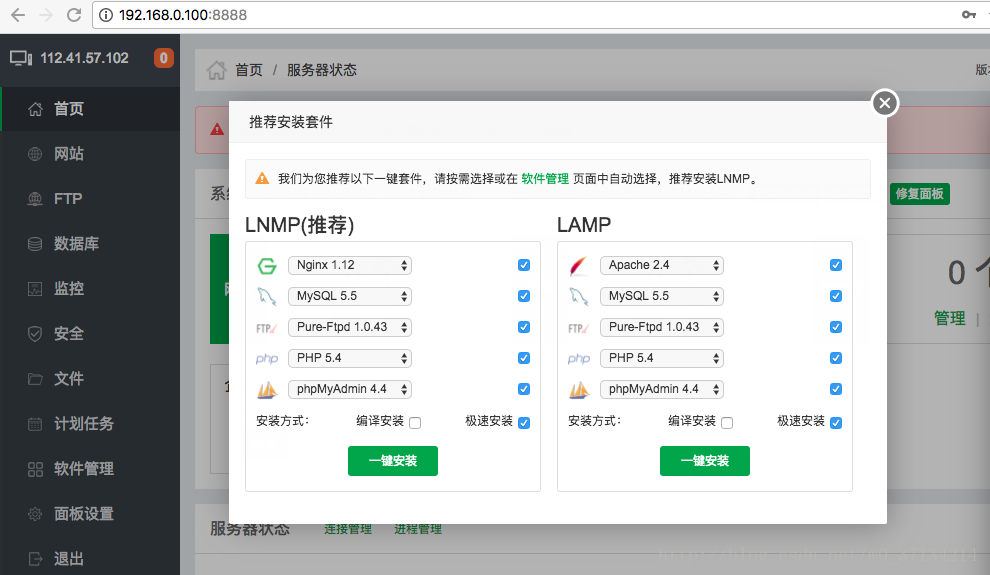Open LAMP MySQL 5.5 version dropdown
The image size is (990, 575).
[x=662, y=296]
